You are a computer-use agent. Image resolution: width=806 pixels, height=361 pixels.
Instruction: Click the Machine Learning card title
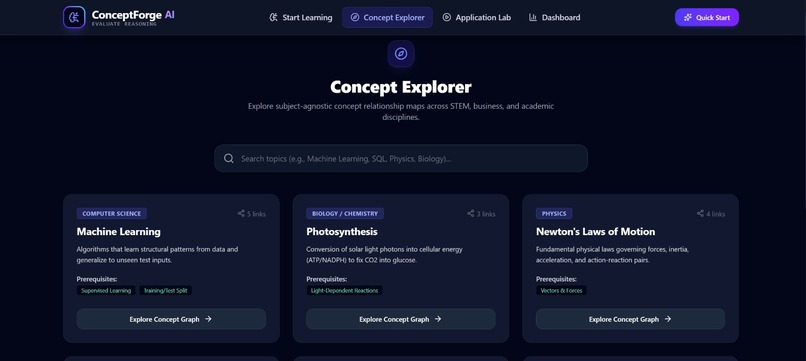[x=119, y=231]
